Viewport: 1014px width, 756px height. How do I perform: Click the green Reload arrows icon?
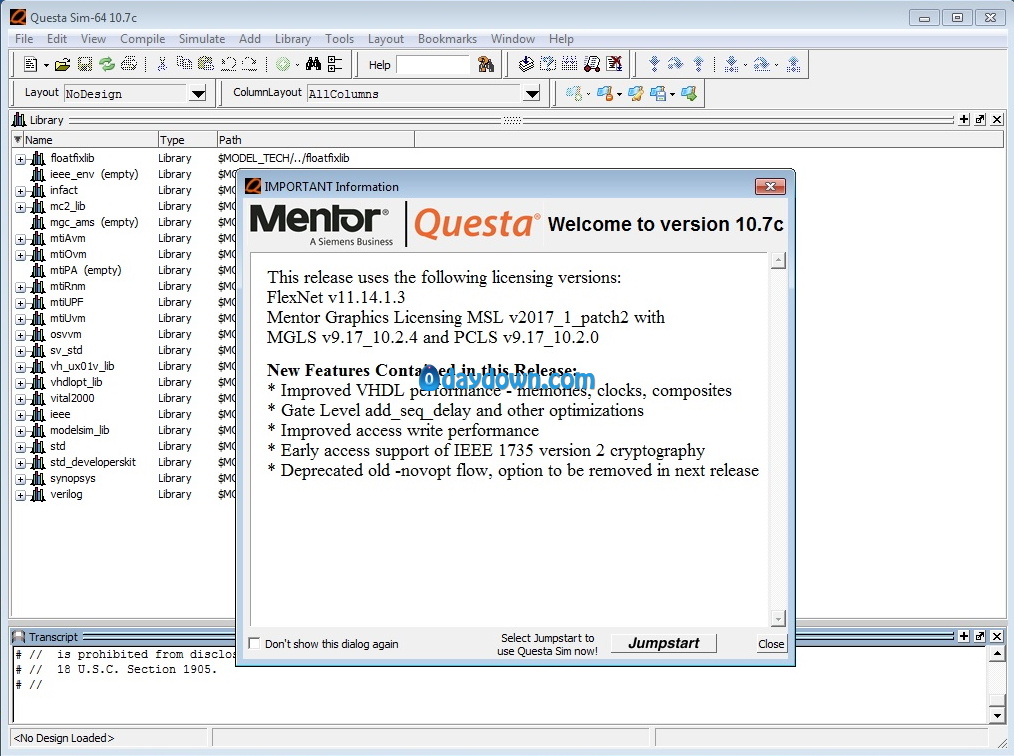[x=107, y=64]
